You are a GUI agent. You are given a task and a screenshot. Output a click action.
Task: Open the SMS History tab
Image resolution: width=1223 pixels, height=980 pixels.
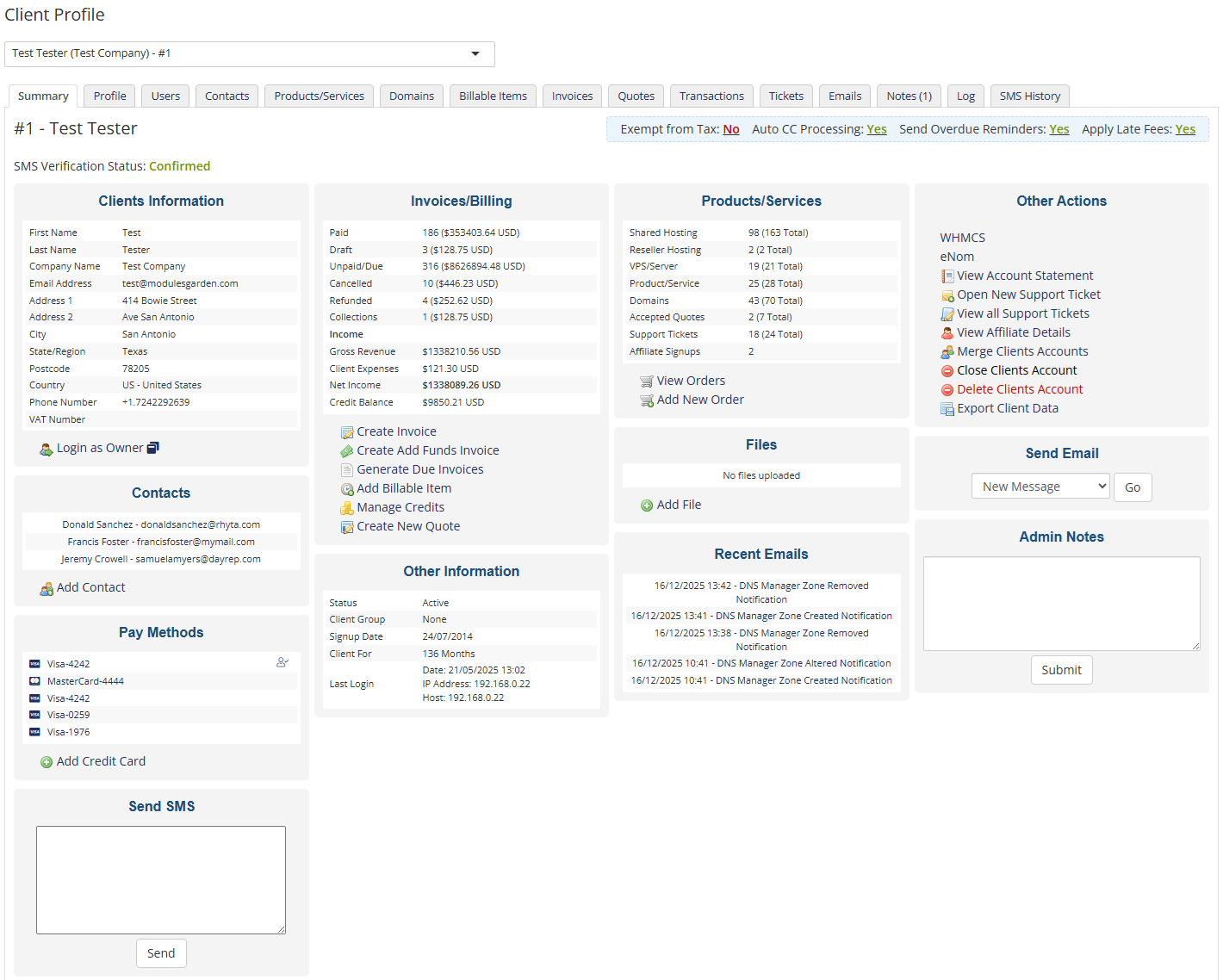click(x=1030, y=96)
